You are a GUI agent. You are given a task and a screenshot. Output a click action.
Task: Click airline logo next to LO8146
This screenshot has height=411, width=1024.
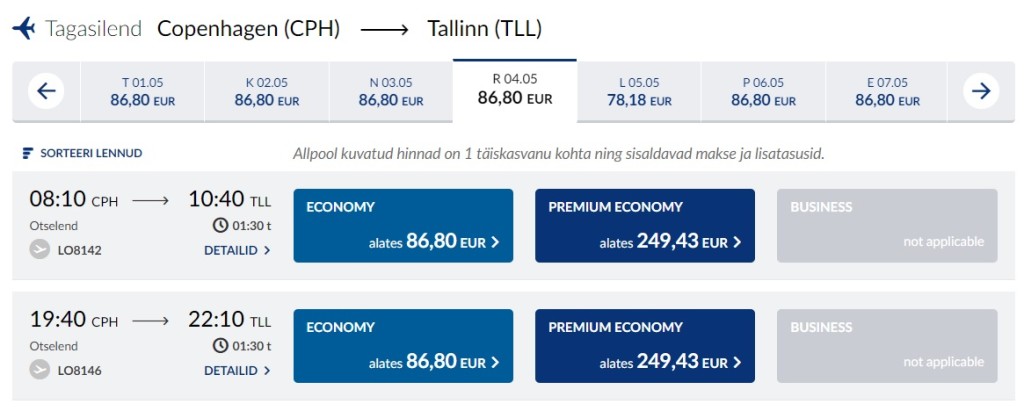(40, 370)
